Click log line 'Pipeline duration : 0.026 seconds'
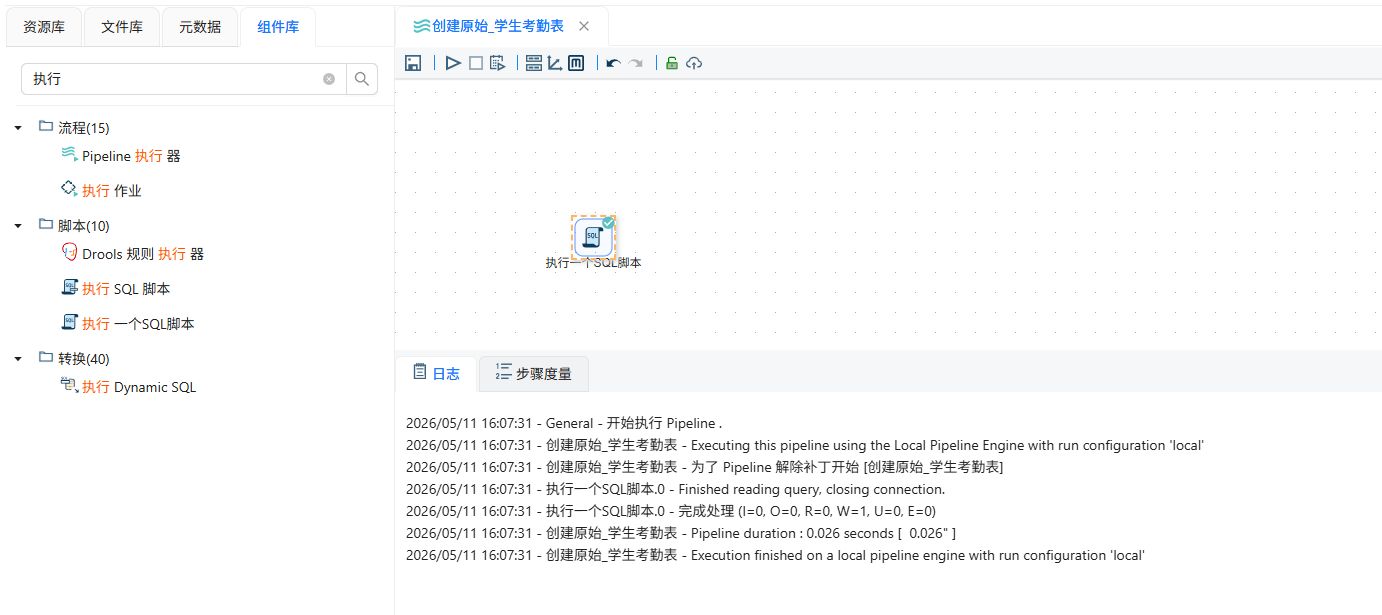 681,533
